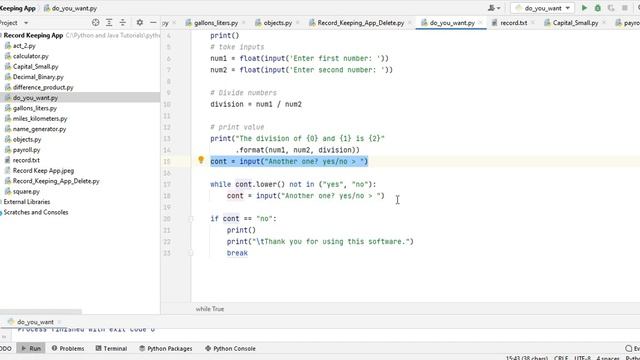
Task: Open the run configuration dropdown do_you_want
Action: (542, 8)
